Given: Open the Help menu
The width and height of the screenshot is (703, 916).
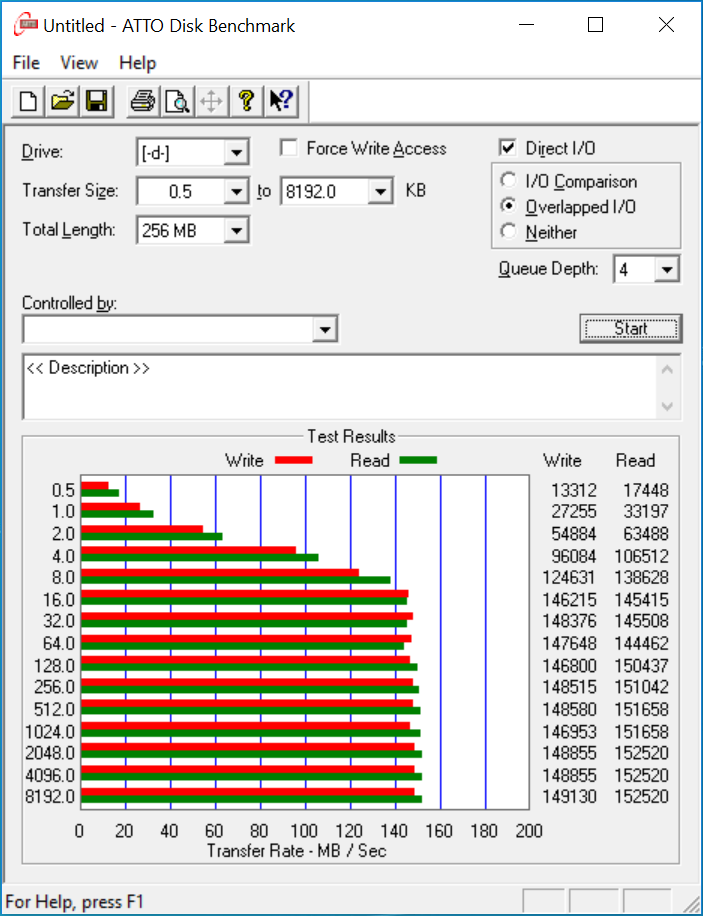Looking at the screenshot, I should click(x=137, y=63).
